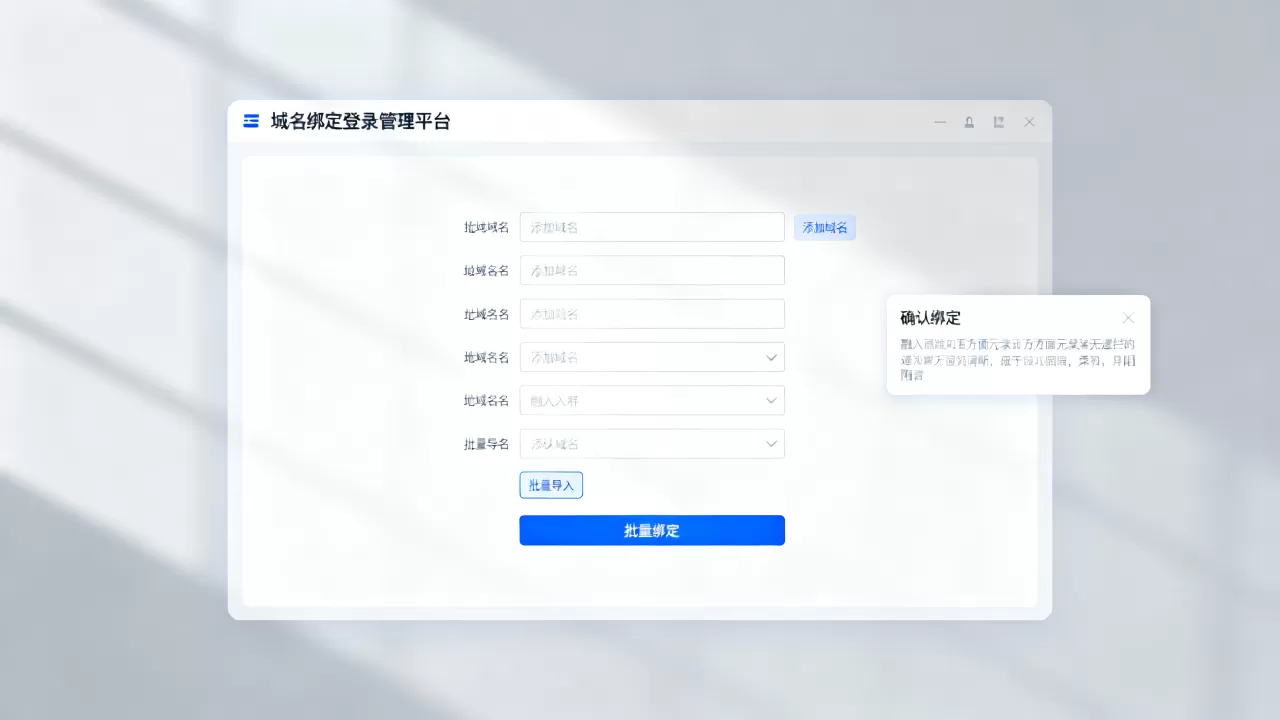Click the bell notification icon in title bar
The width and height of the screenshot is (1280, 720).
click(969, 122)
